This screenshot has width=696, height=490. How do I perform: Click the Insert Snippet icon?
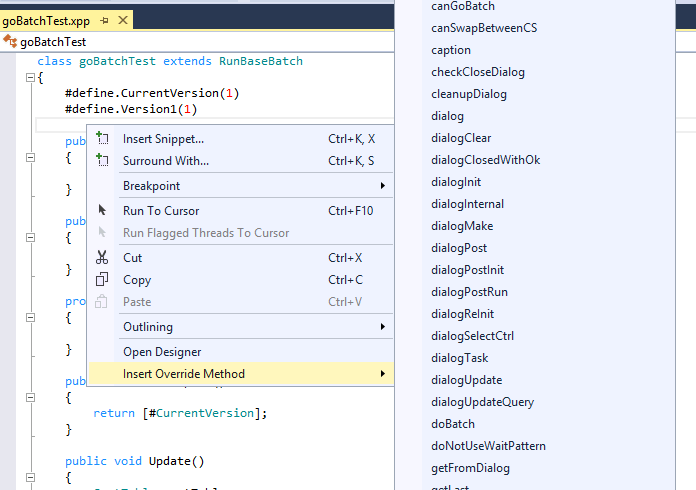[102, 138]
